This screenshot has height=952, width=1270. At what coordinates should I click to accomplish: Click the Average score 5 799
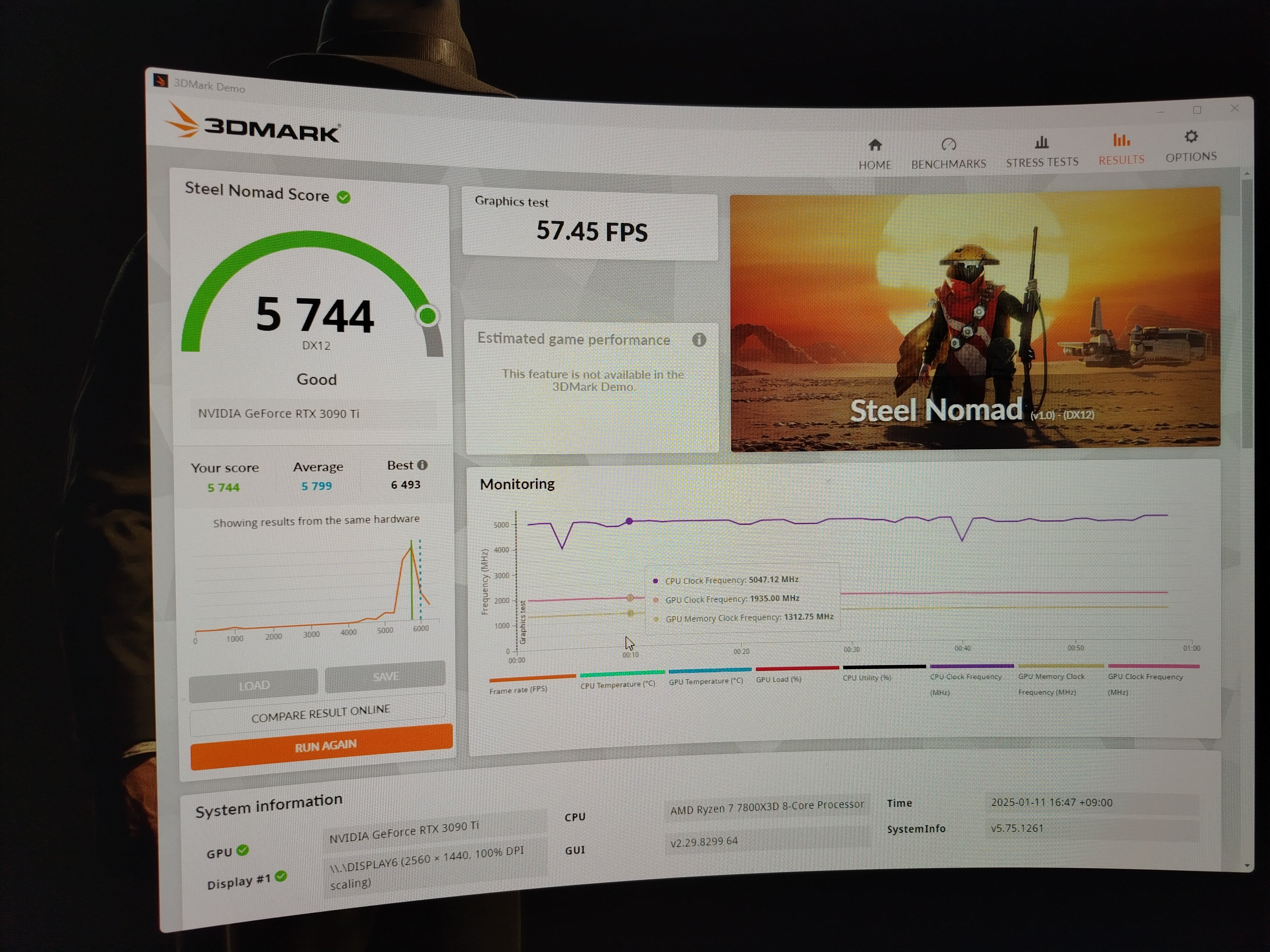pyautogui.click(x=317, y=486)
